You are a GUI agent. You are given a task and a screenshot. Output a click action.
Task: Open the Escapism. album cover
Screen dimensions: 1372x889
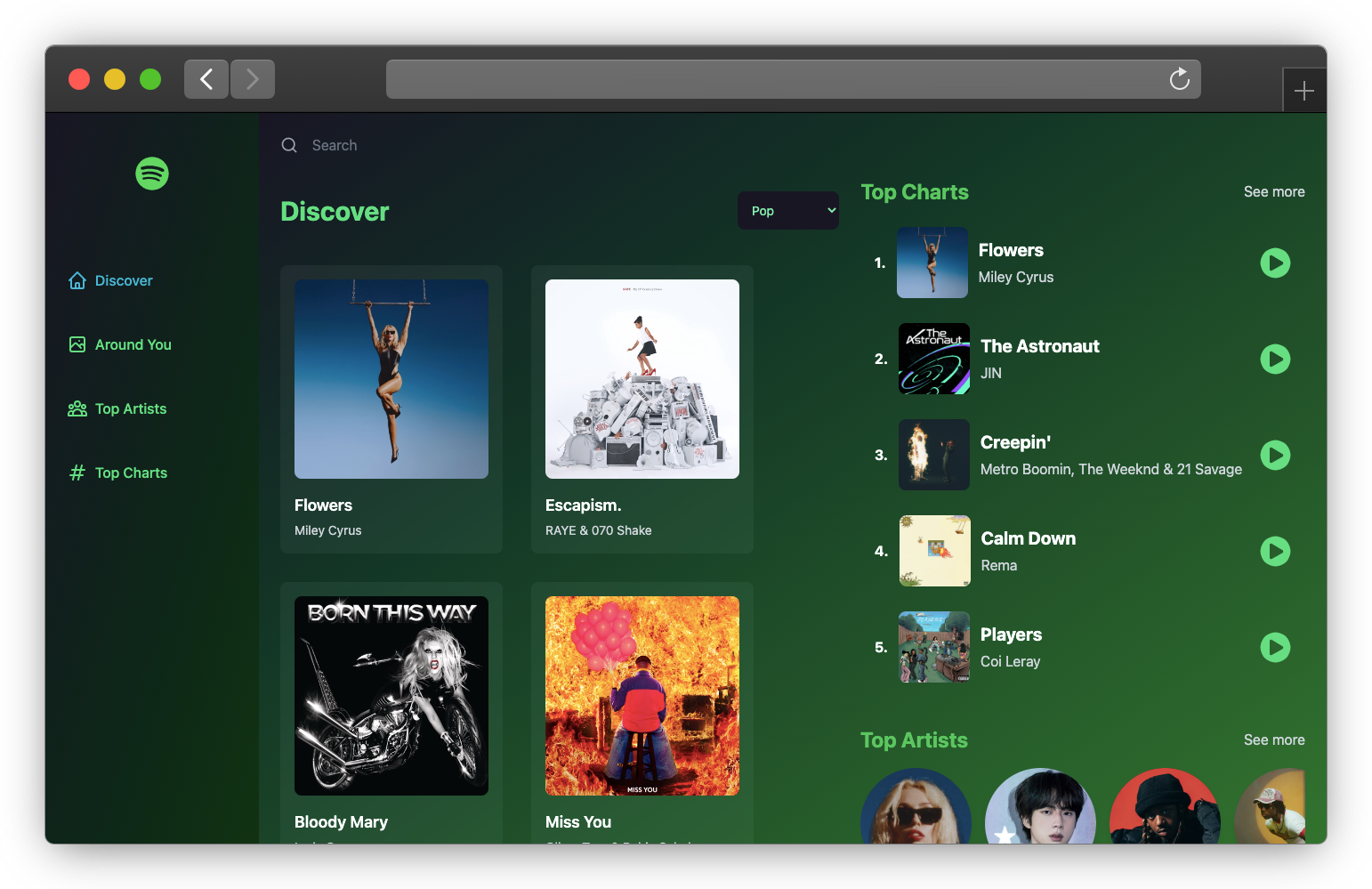(642, 379)
